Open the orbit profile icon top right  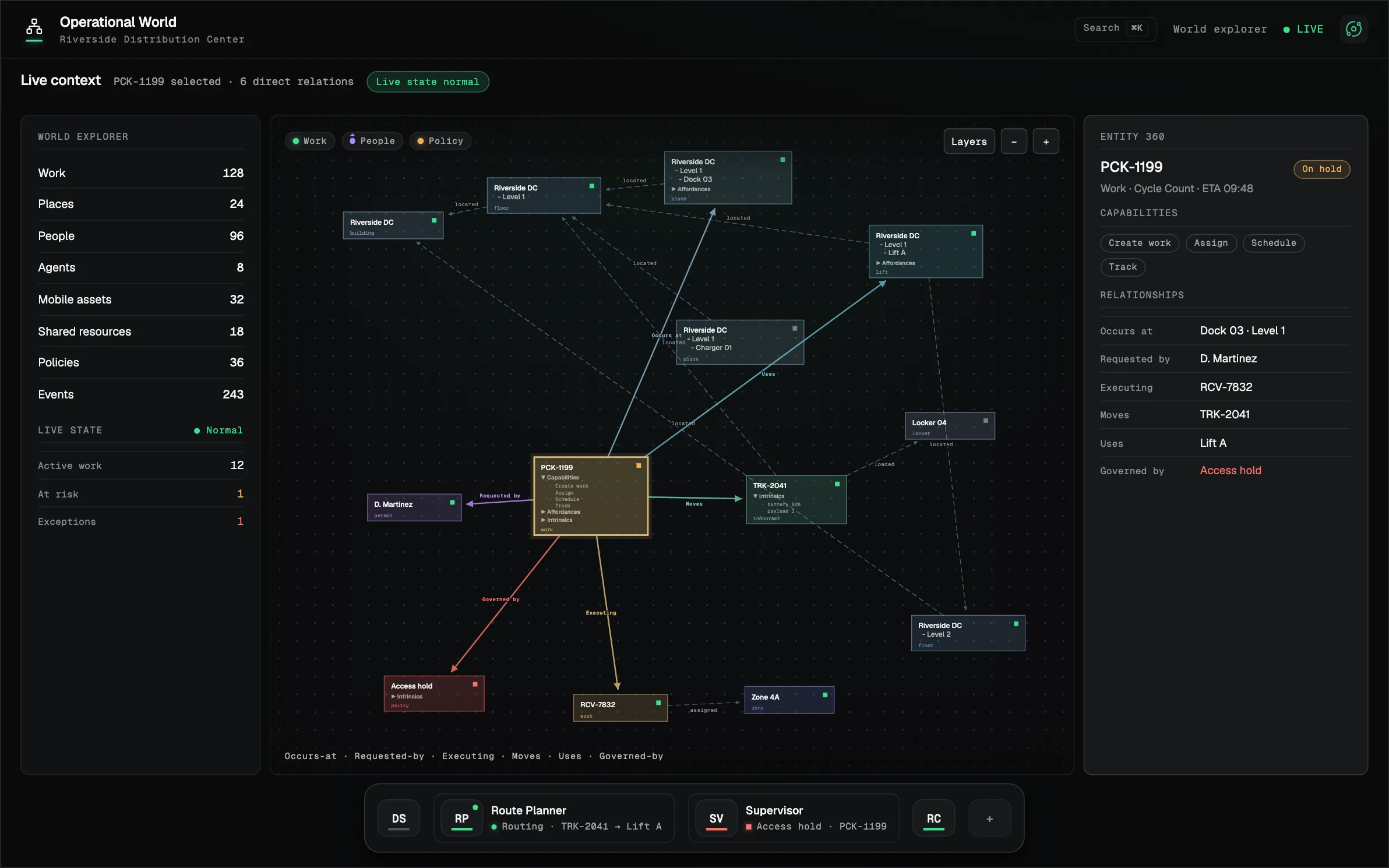point(1353,29)
